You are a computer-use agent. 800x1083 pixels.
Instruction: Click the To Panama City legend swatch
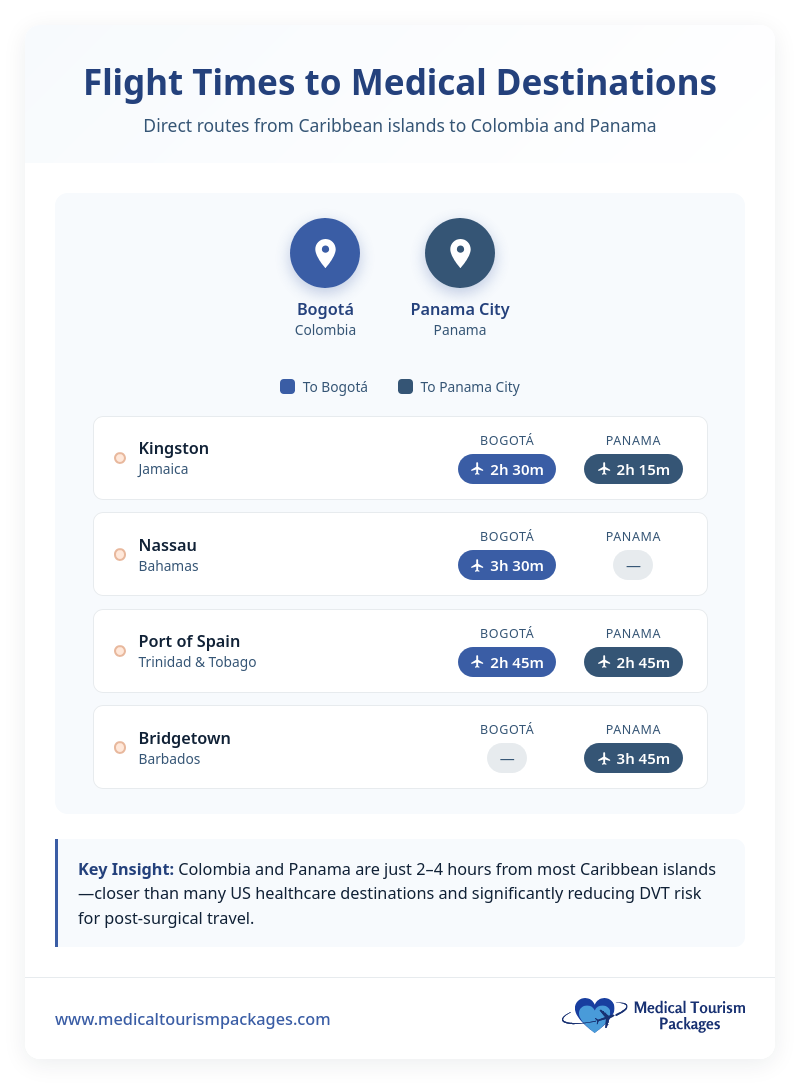(x=405, y=387)
